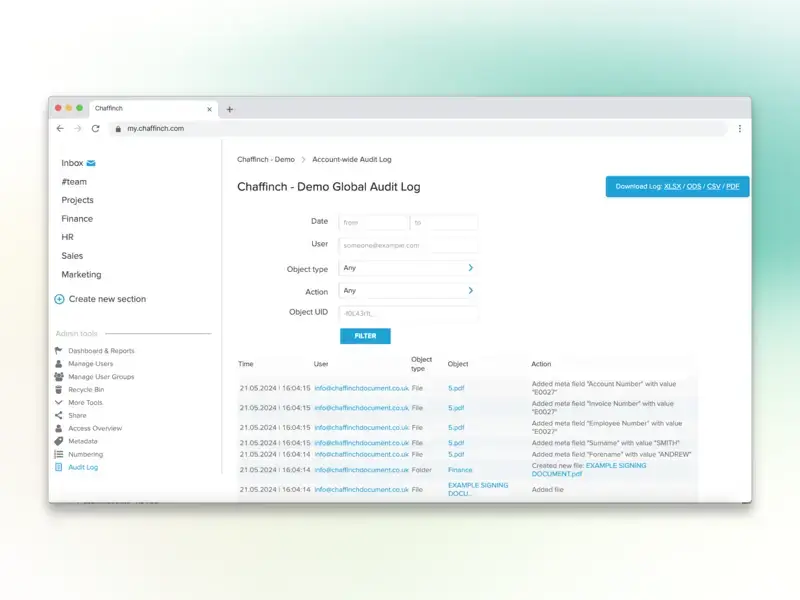Click the Inbox envelope icon
The height and width of the screenshot is (600, 800).
[x=91, y=163]
